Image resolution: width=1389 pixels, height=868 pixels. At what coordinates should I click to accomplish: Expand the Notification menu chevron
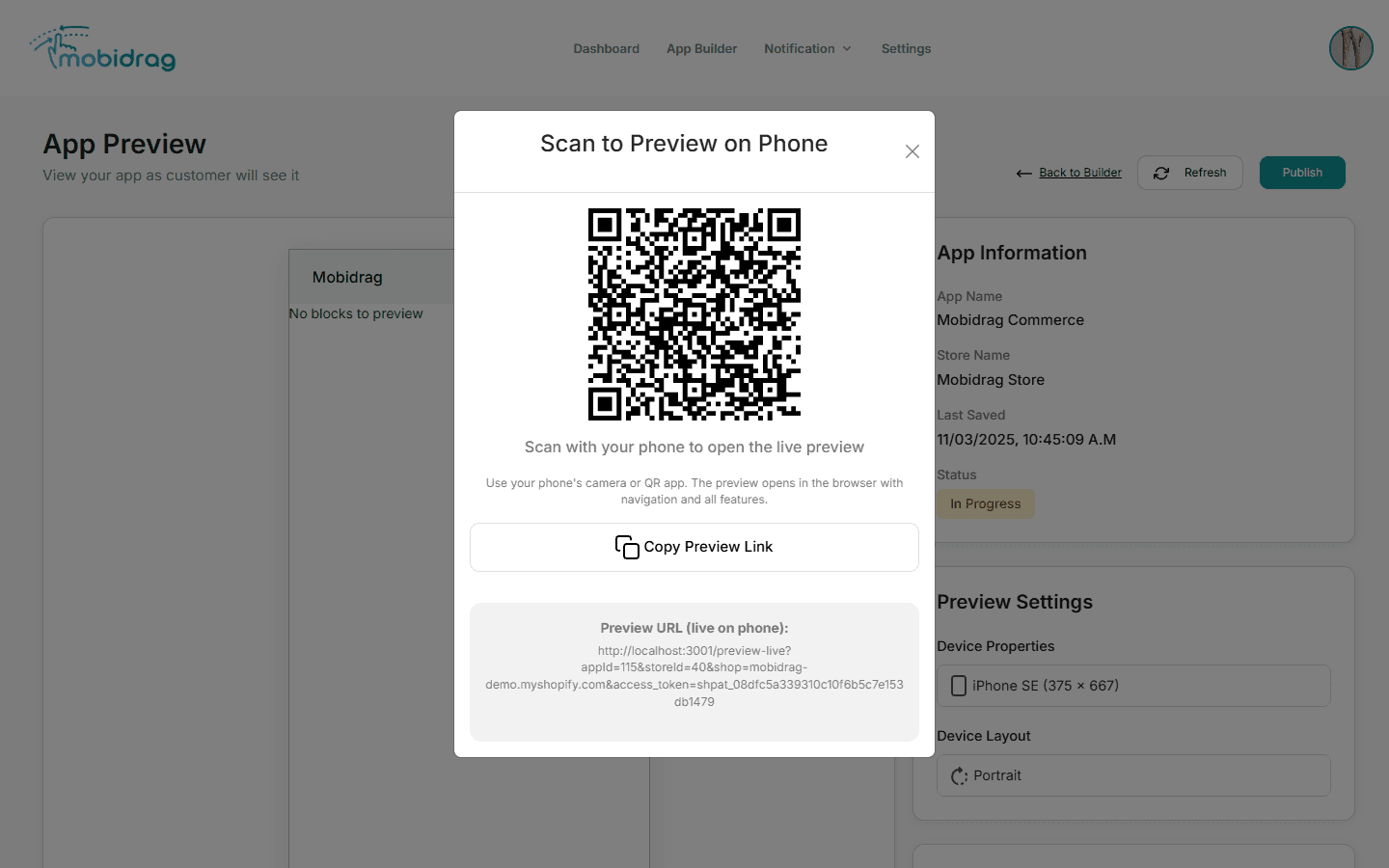pyautogui.click(x=847, y=49)
